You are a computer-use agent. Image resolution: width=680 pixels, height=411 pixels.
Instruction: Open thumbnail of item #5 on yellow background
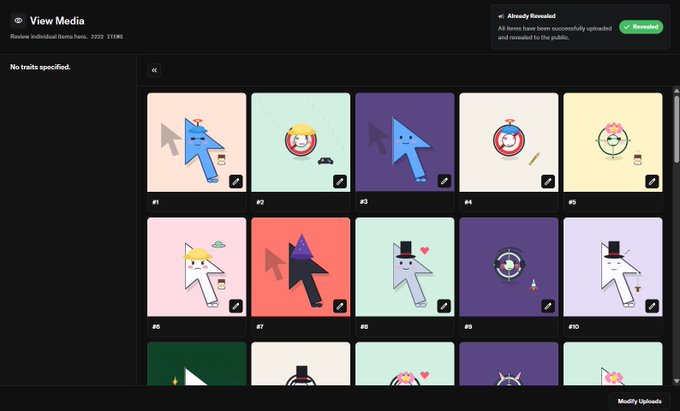coord(613,142)
